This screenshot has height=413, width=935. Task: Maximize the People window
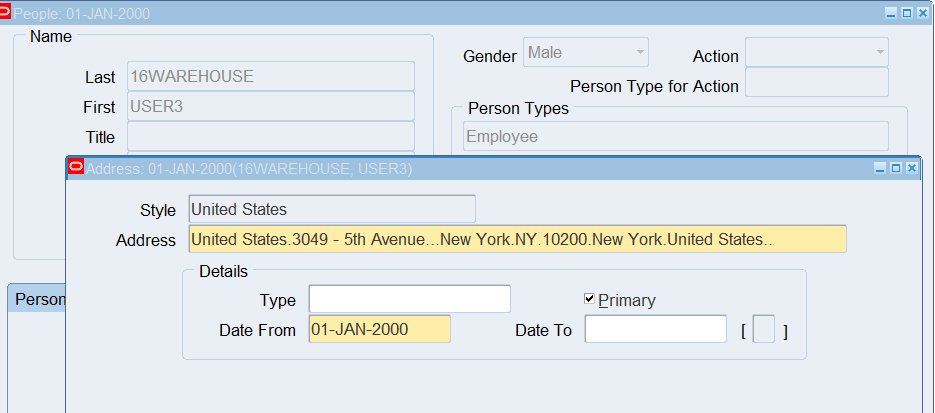coord(907,13)
